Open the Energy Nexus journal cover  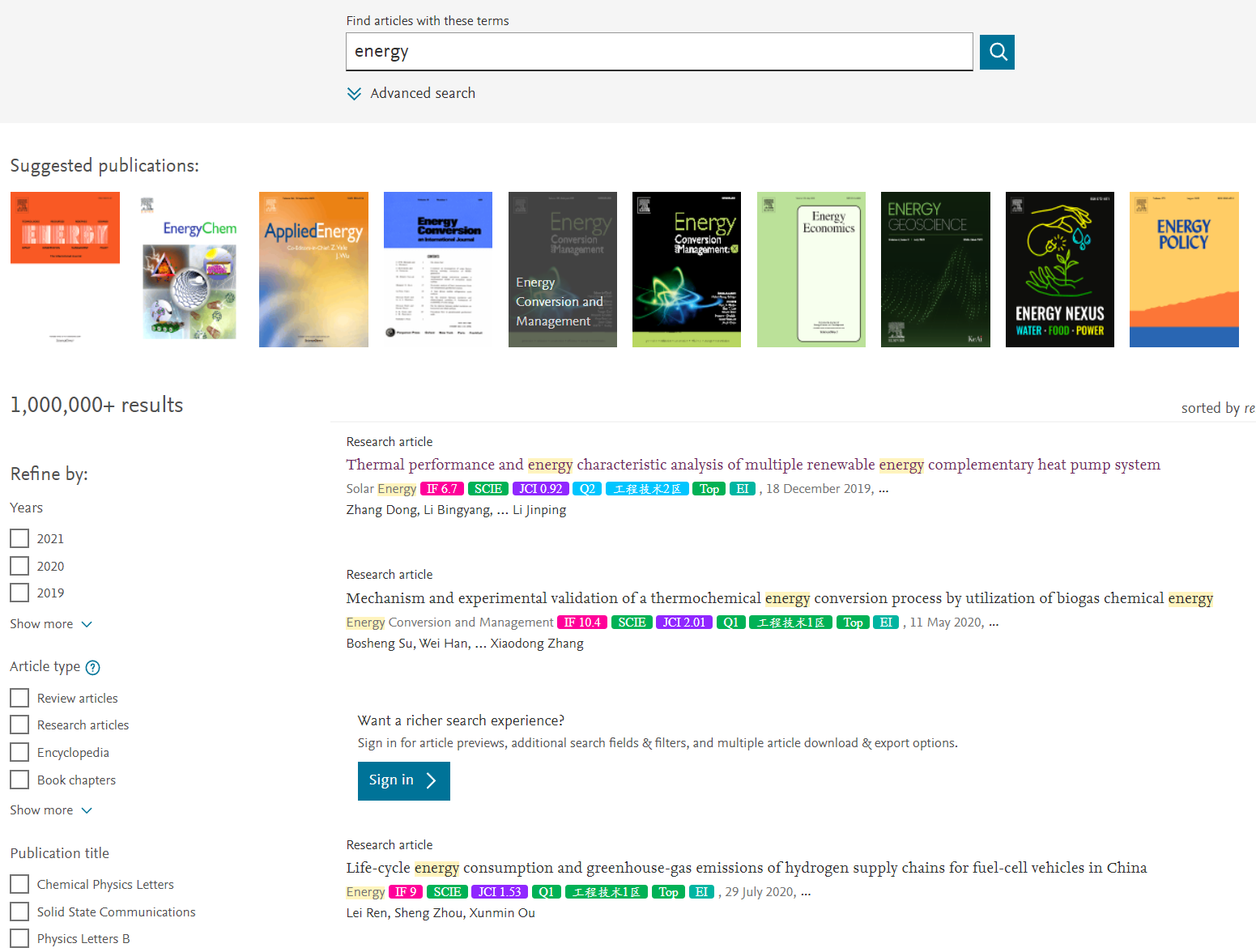(1059, 269)
